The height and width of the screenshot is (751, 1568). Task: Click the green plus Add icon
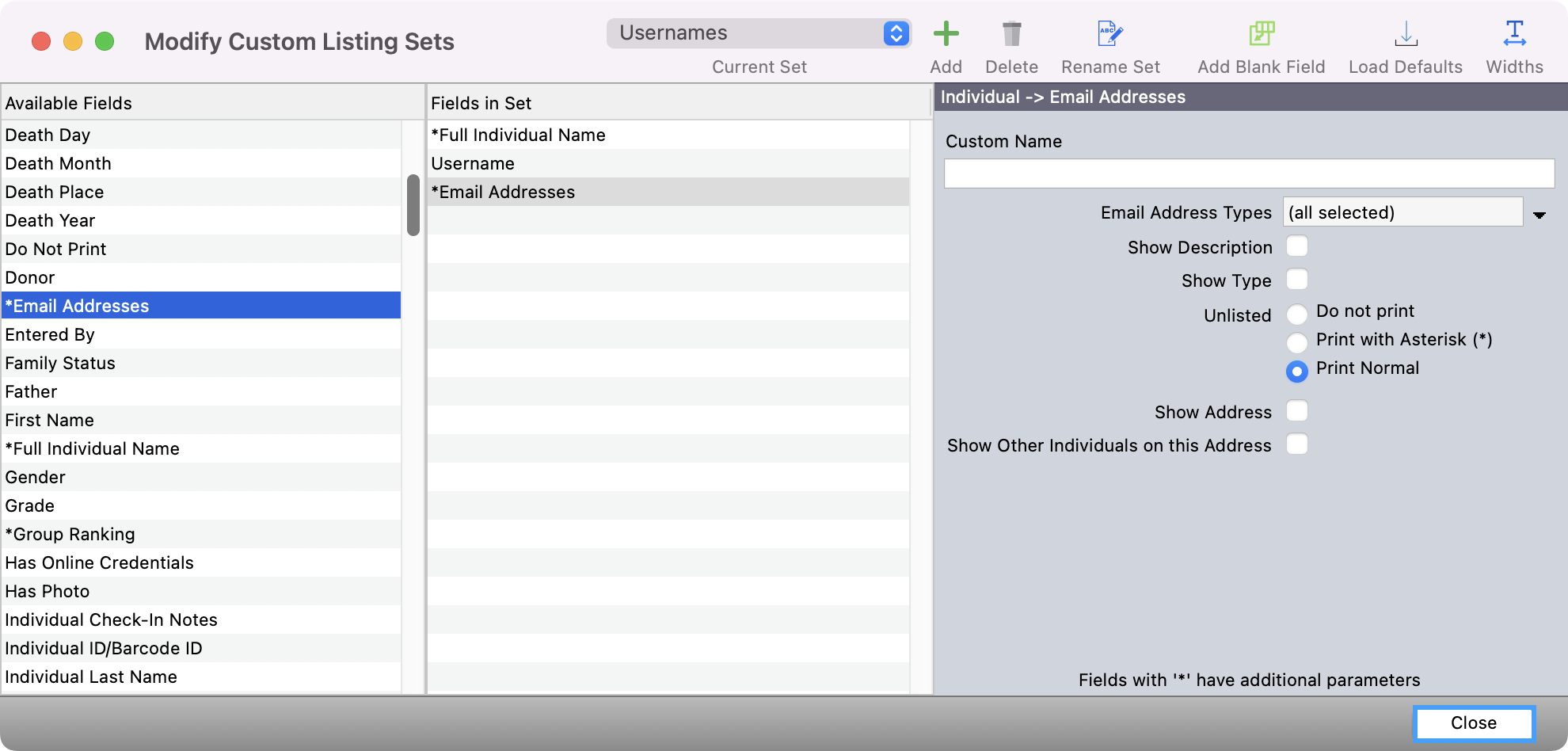coord(946,34)
